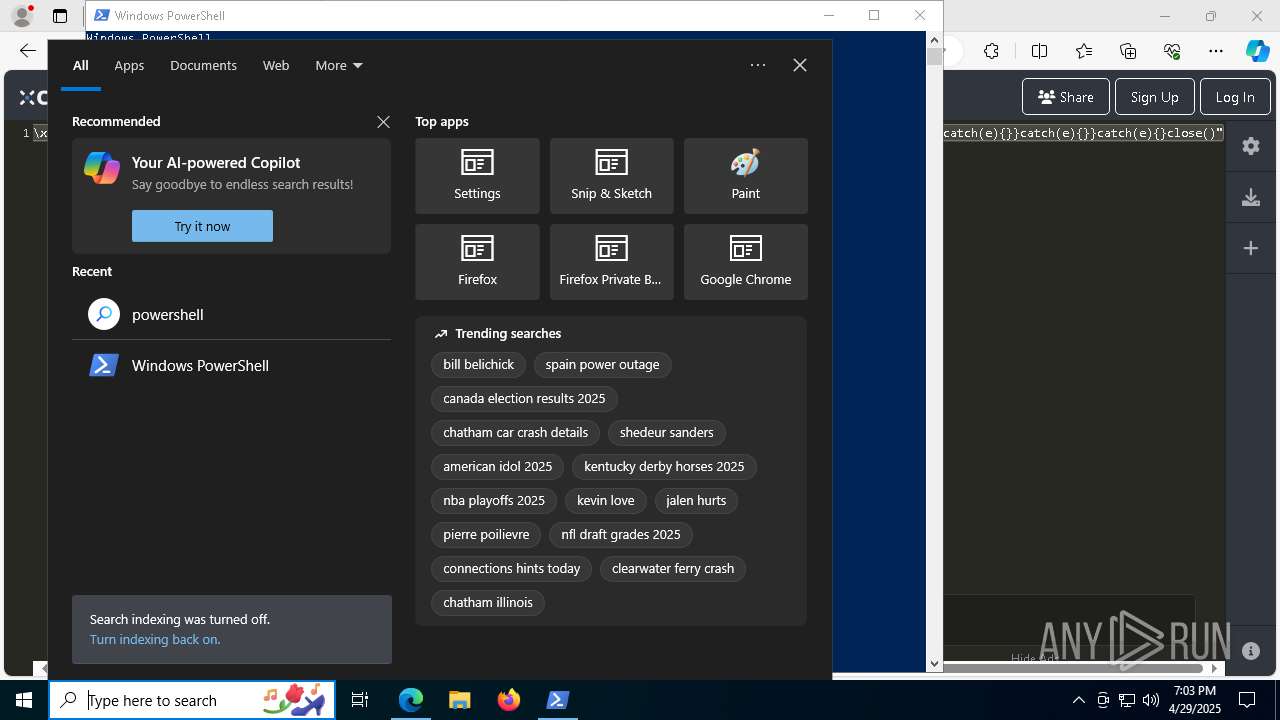Search trending 'shedeur sanders'

666,433
